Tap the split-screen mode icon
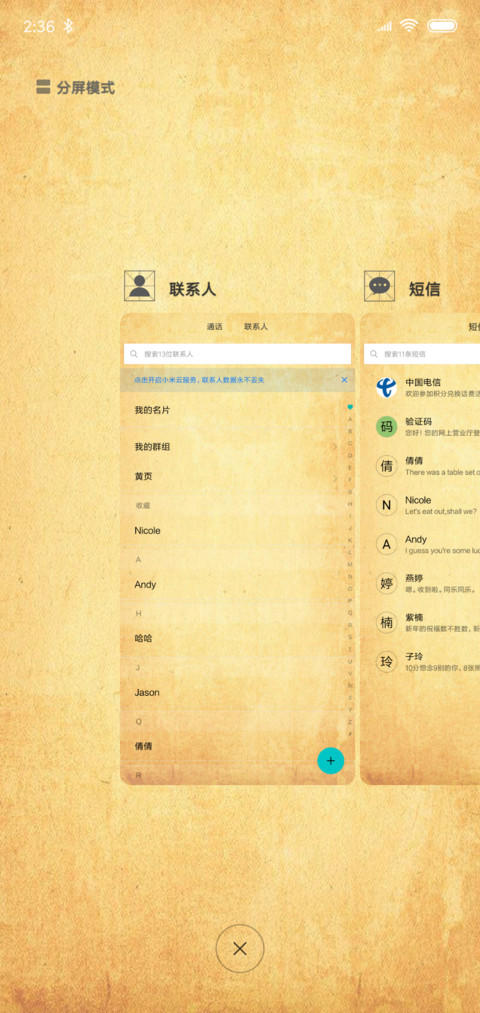Image resolution: width=480 pixels, height=1013 pixels. point(43,87)
